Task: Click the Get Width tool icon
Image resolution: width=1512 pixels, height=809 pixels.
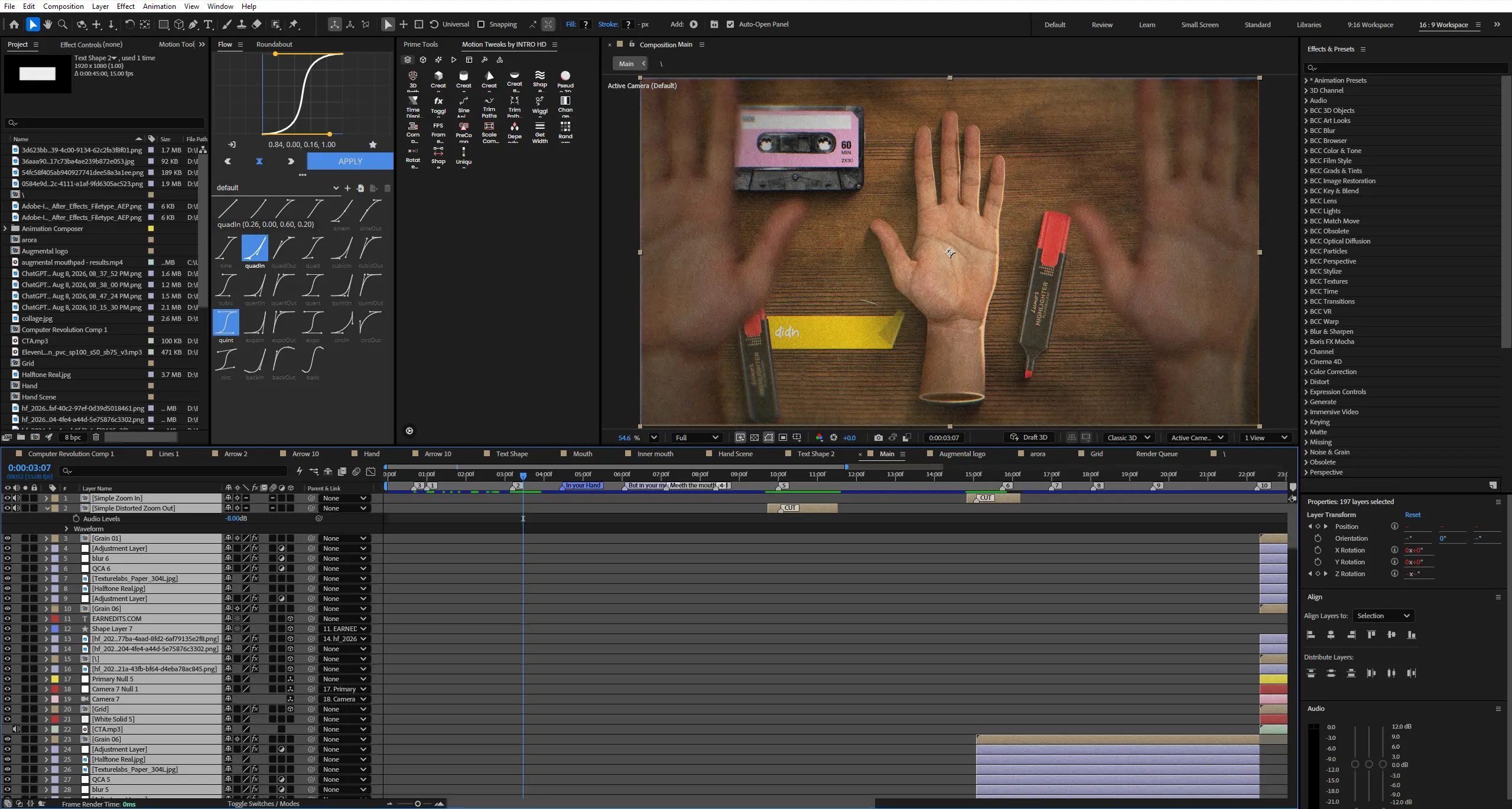Action: point(540,132)
